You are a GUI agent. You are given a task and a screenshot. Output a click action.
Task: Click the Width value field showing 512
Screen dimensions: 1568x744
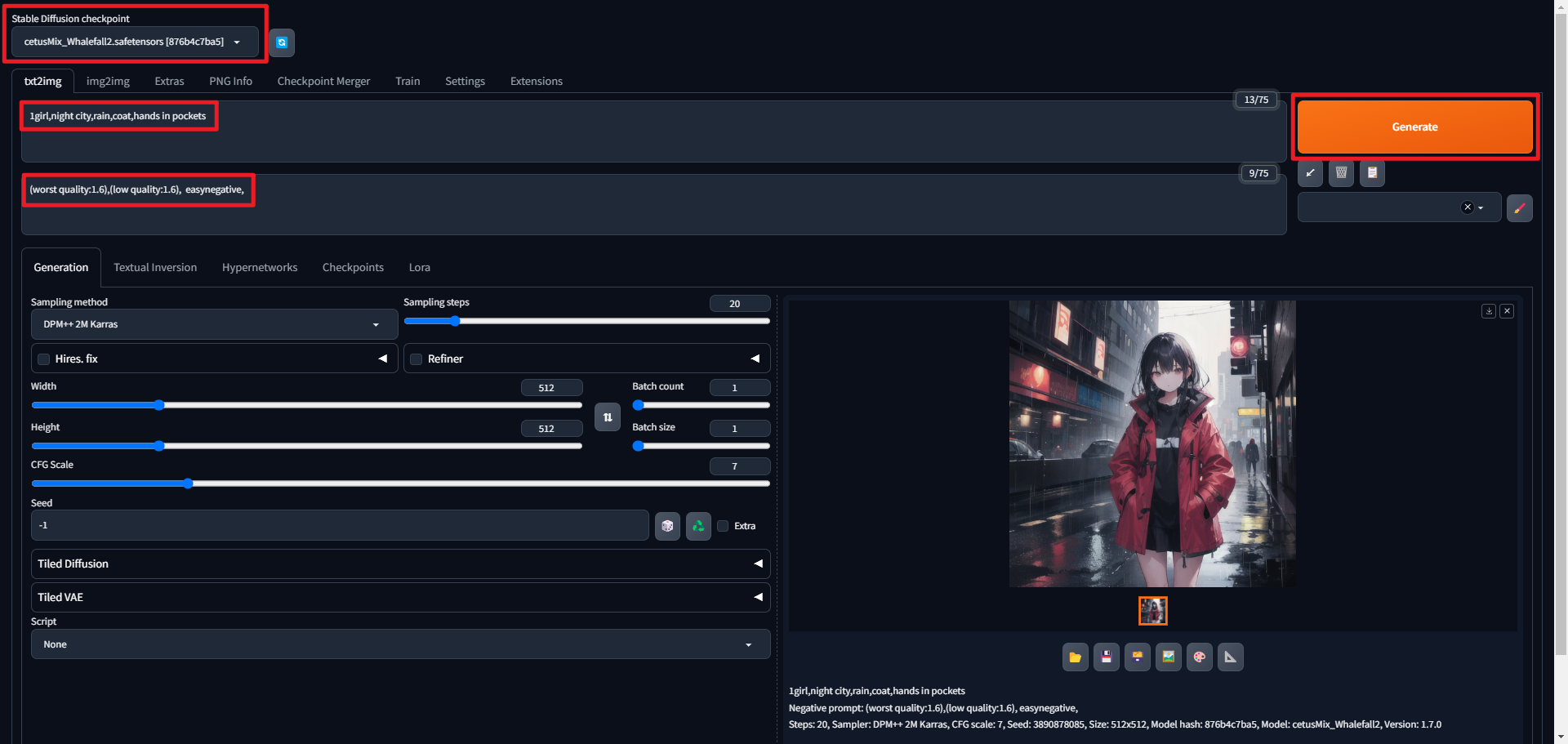pos(551,388)
